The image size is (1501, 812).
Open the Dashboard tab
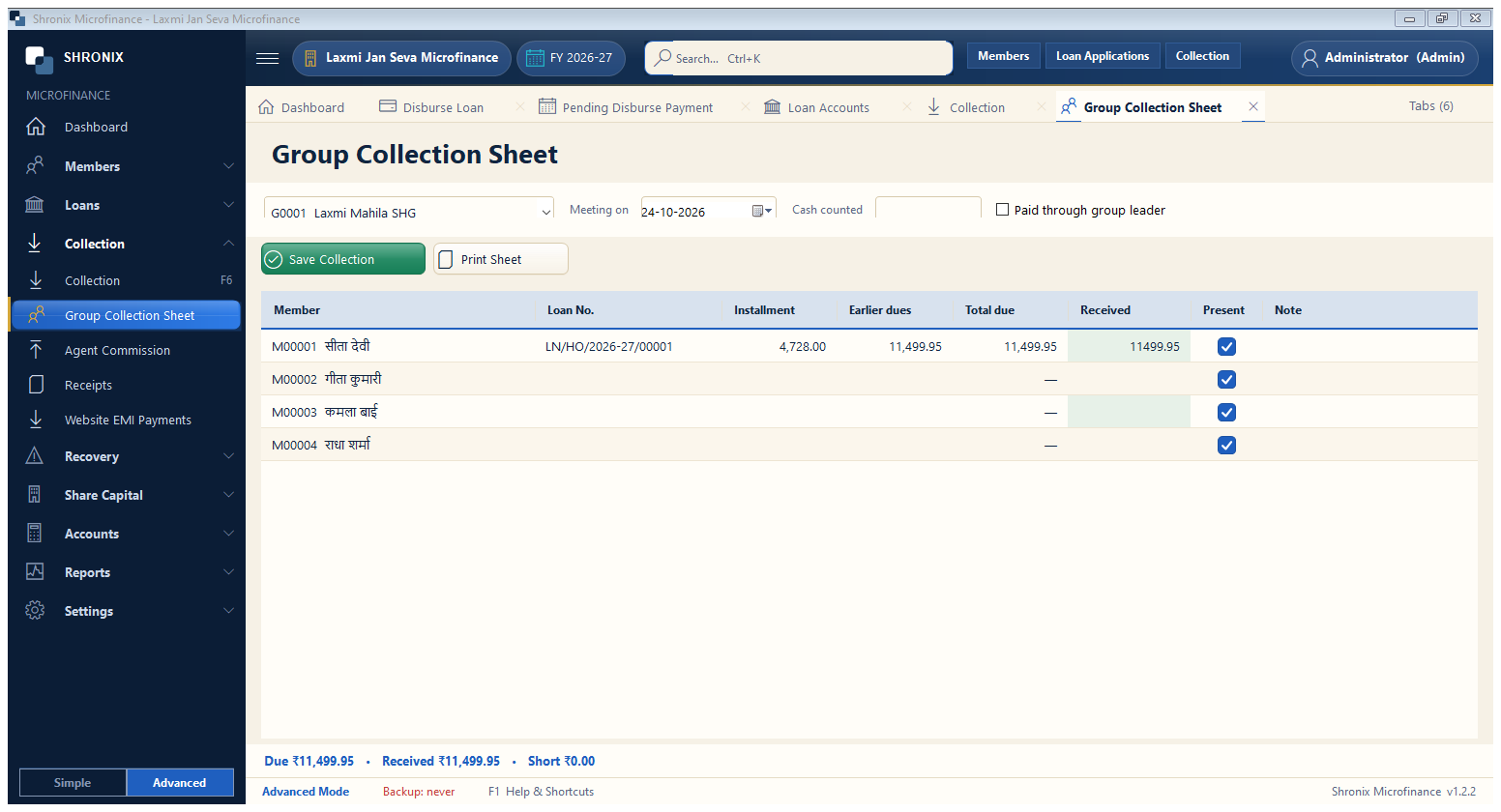coord(302,107)
